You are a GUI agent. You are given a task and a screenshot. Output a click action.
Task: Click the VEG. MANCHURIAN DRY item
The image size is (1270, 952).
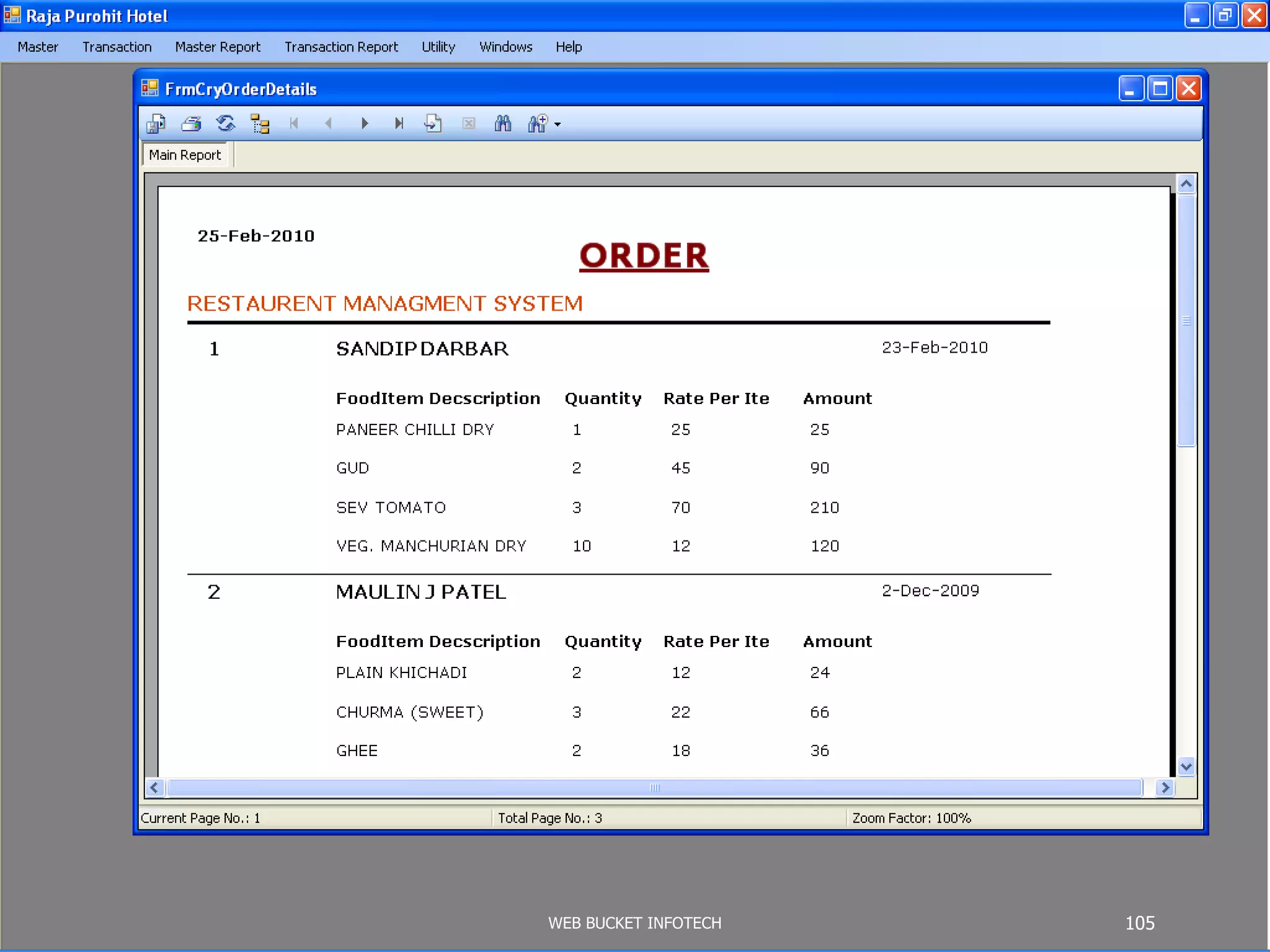coord(431,546)
